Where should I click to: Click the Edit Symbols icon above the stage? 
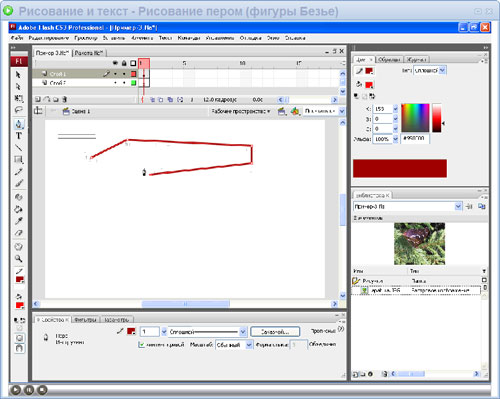point(295,111)
